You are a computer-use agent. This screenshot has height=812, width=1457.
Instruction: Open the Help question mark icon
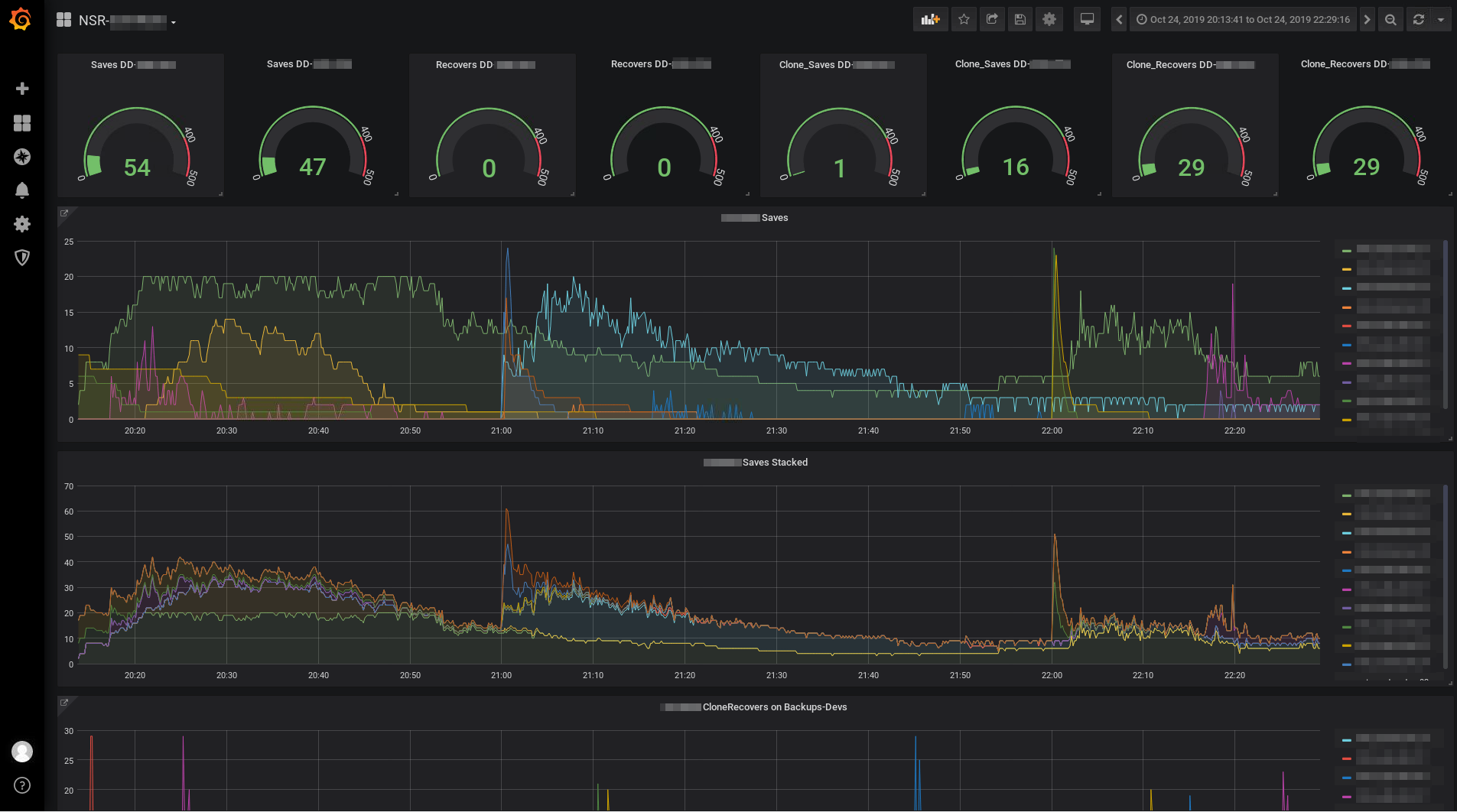(22, 785)
